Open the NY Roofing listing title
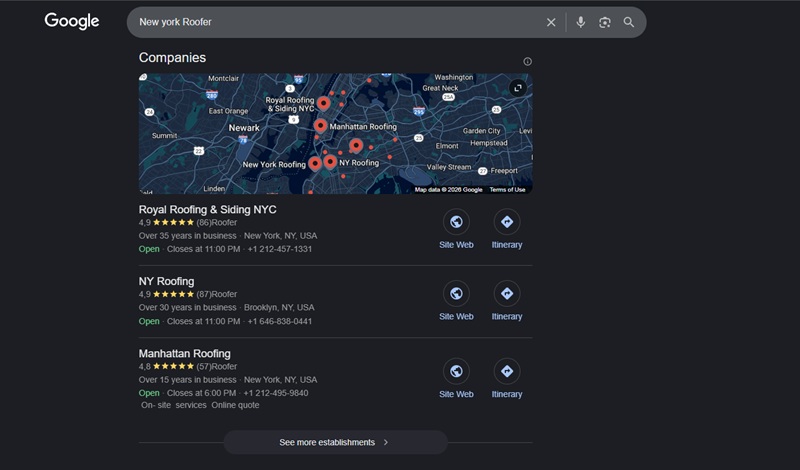 pos(166,282)
